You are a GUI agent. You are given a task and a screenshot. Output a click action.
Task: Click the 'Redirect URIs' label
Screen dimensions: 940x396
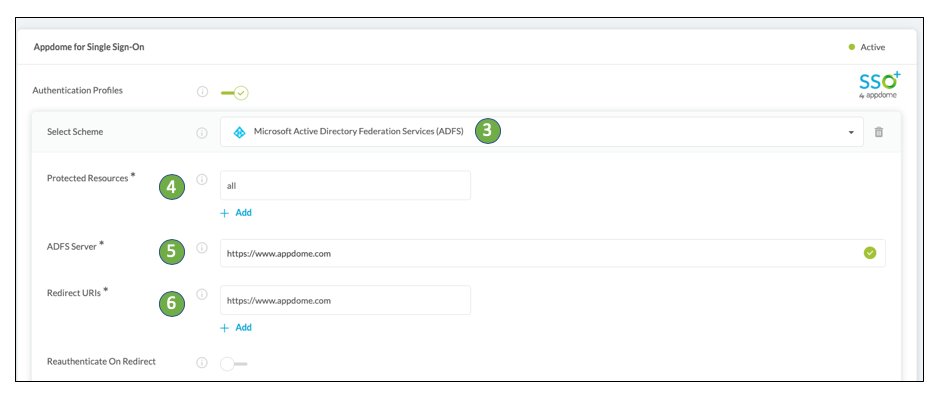[x=74, y=293]
